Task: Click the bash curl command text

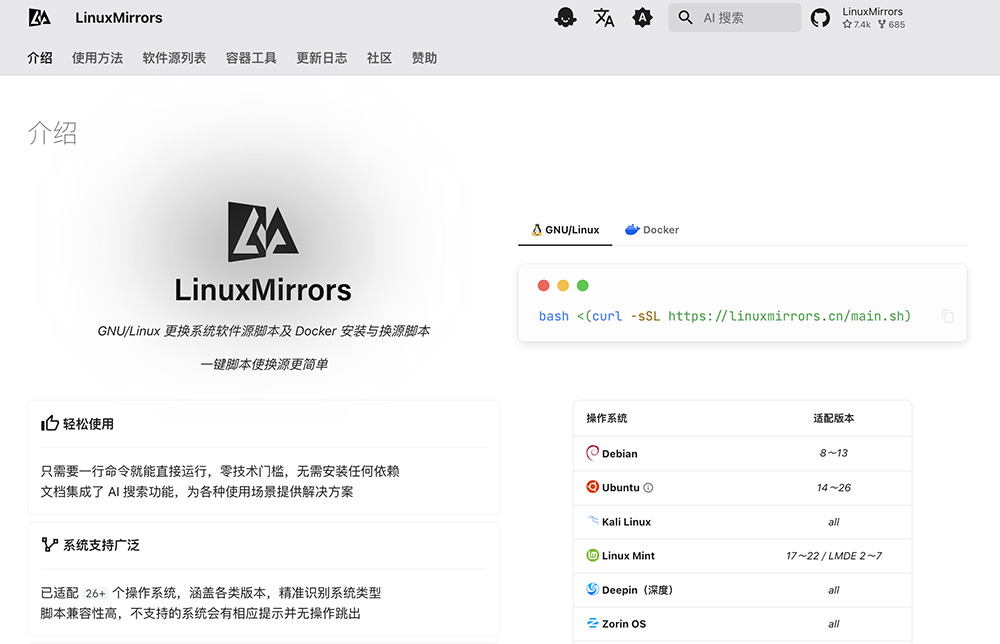Action: click(724, 316)
